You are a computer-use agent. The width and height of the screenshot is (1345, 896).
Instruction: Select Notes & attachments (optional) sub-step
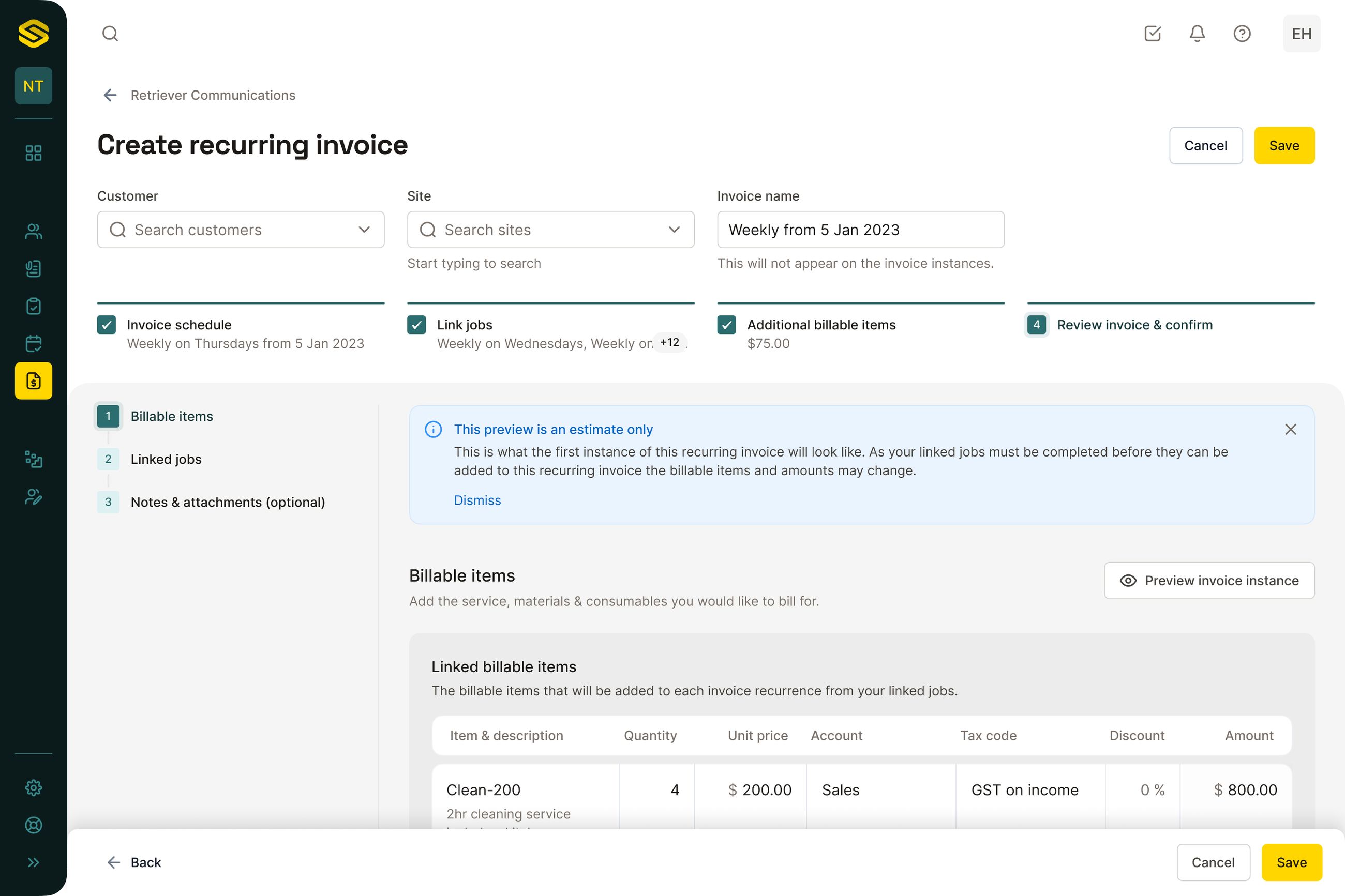[x=228, y=502]
